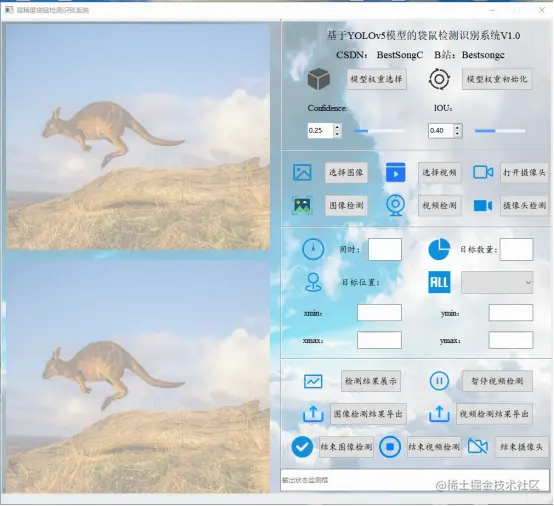Image resolution: width=554 pixels, height=506 pixels.
Task: Click the video export upload icon
Action: [439, 414]
